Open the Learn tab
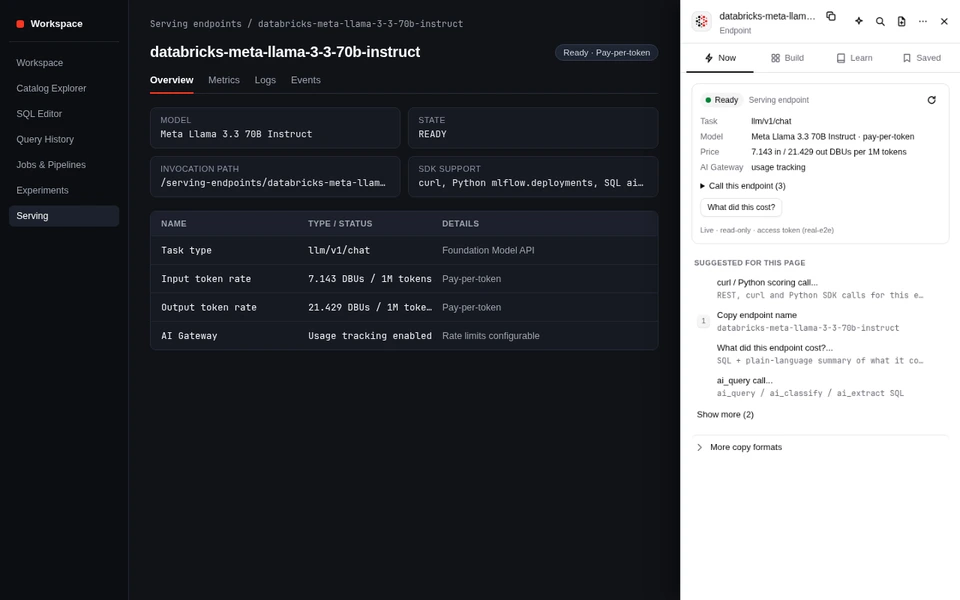 point(854,58)
